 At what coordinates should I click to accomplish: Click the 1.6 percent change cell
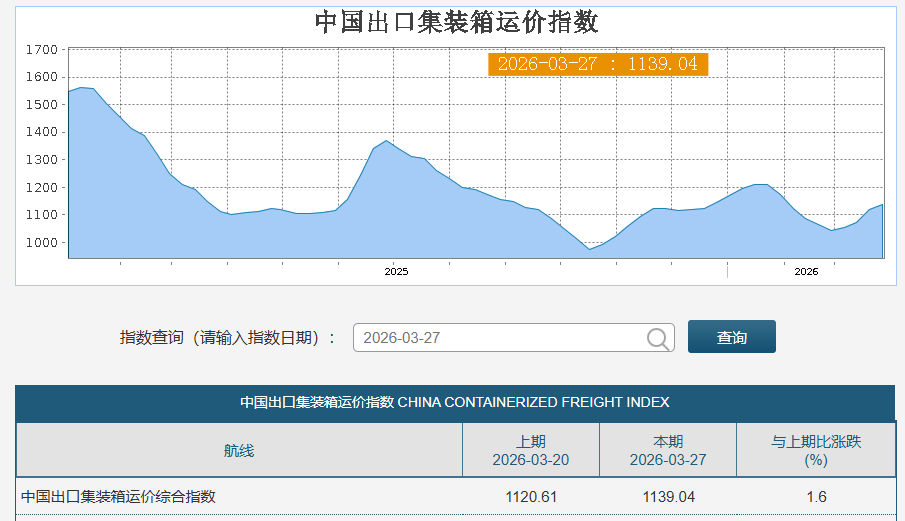[x=815, y=496]
